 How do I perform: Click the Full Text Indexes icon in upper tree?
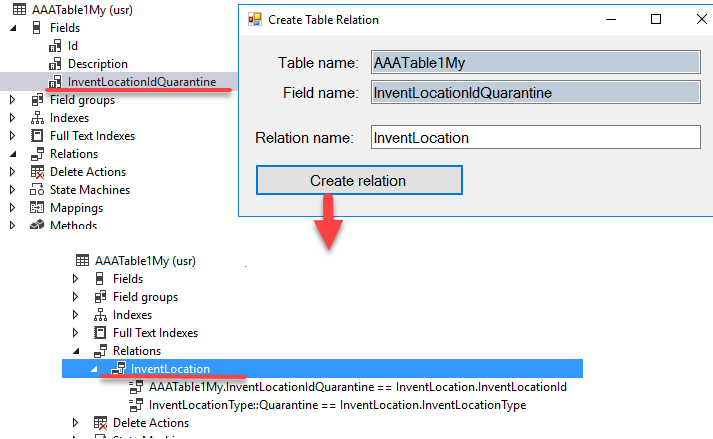coord(37,136)
